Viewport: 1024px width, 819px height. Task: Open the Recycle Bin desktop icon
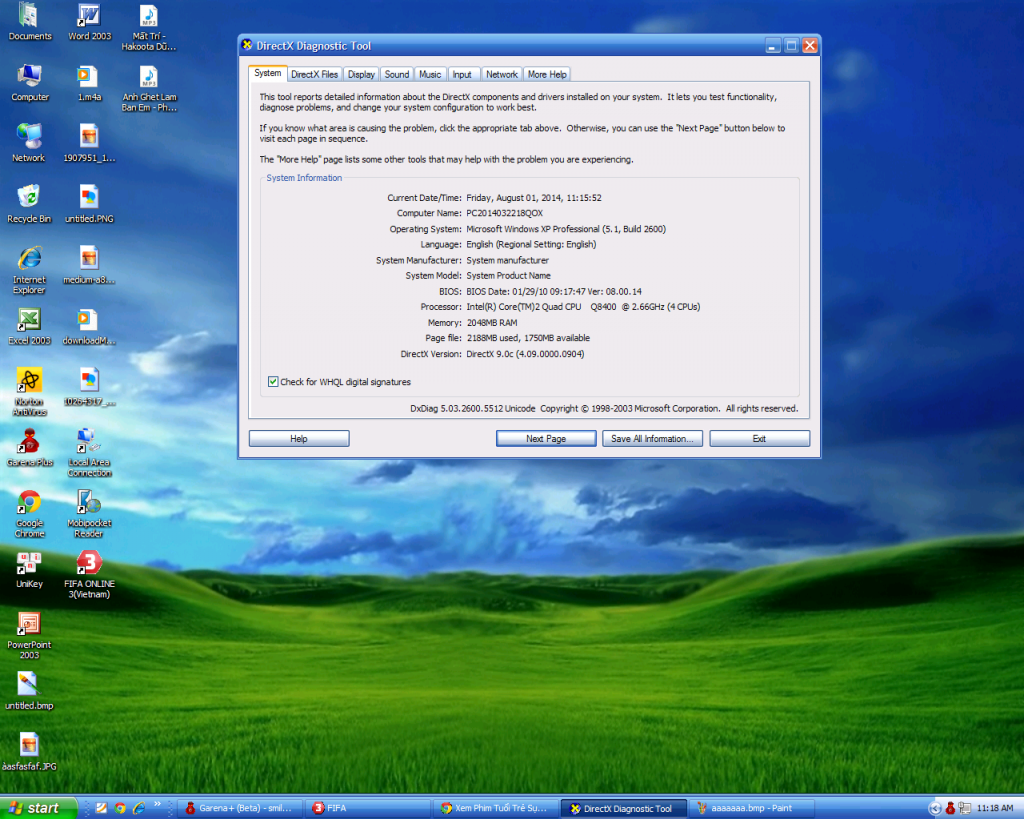(29, 197)
